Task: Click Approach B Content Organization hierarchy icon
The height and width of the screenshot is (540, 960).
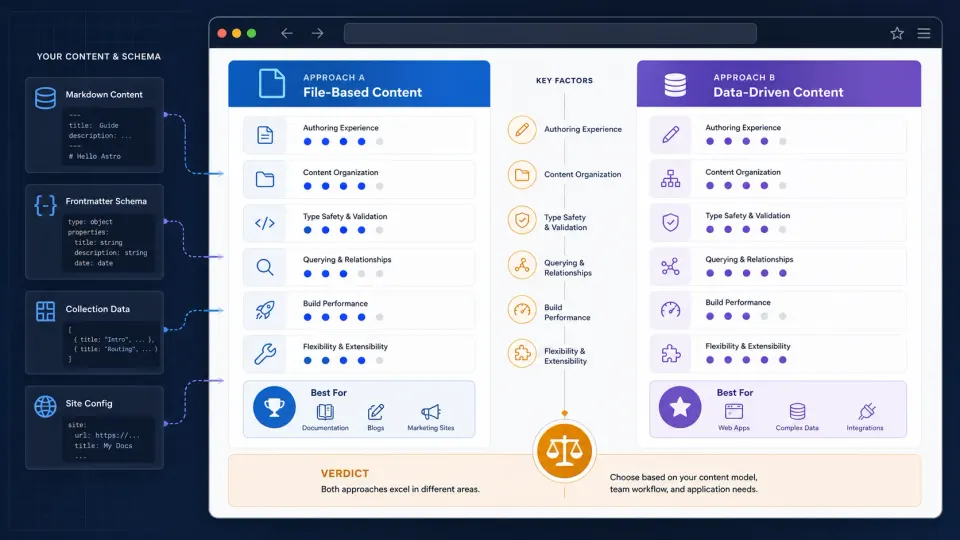Action: [670, 178]
